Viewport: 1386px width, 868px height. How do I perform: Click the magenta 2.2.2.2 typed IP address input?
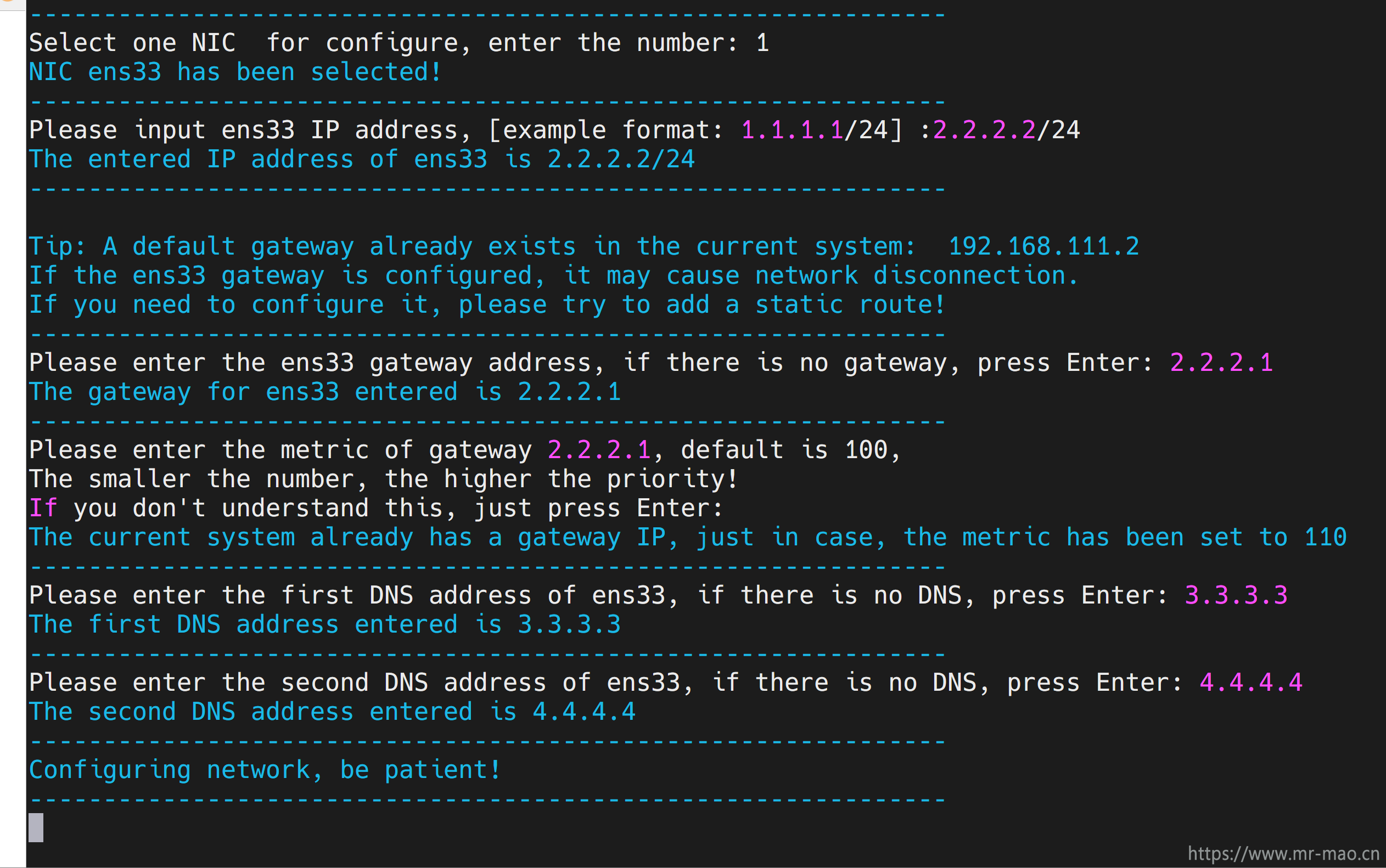[x=984, y=131]
